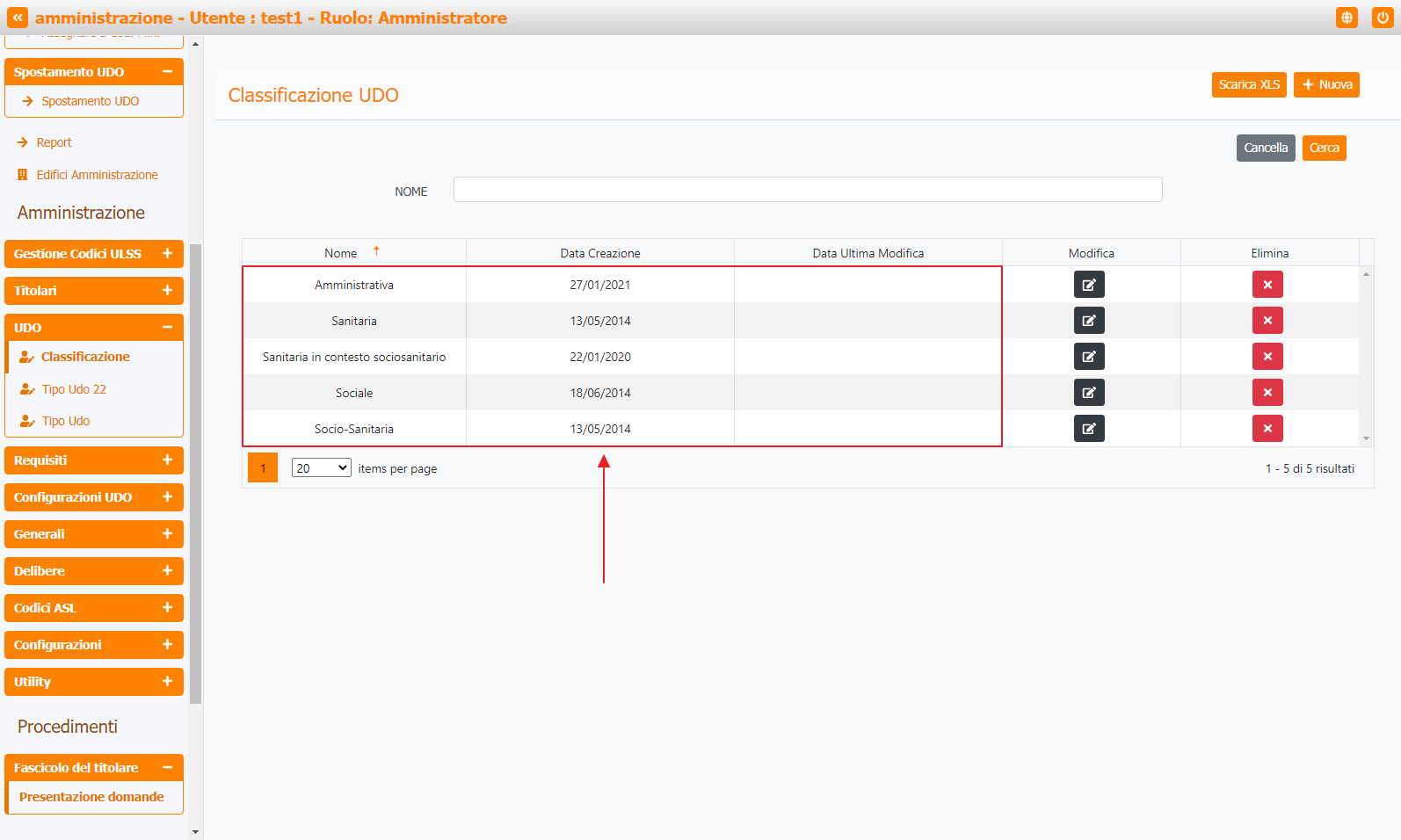This screenshot has width=1401, height=840.
Task: Click the power logout icon
Action: (x=1383, y=18)
